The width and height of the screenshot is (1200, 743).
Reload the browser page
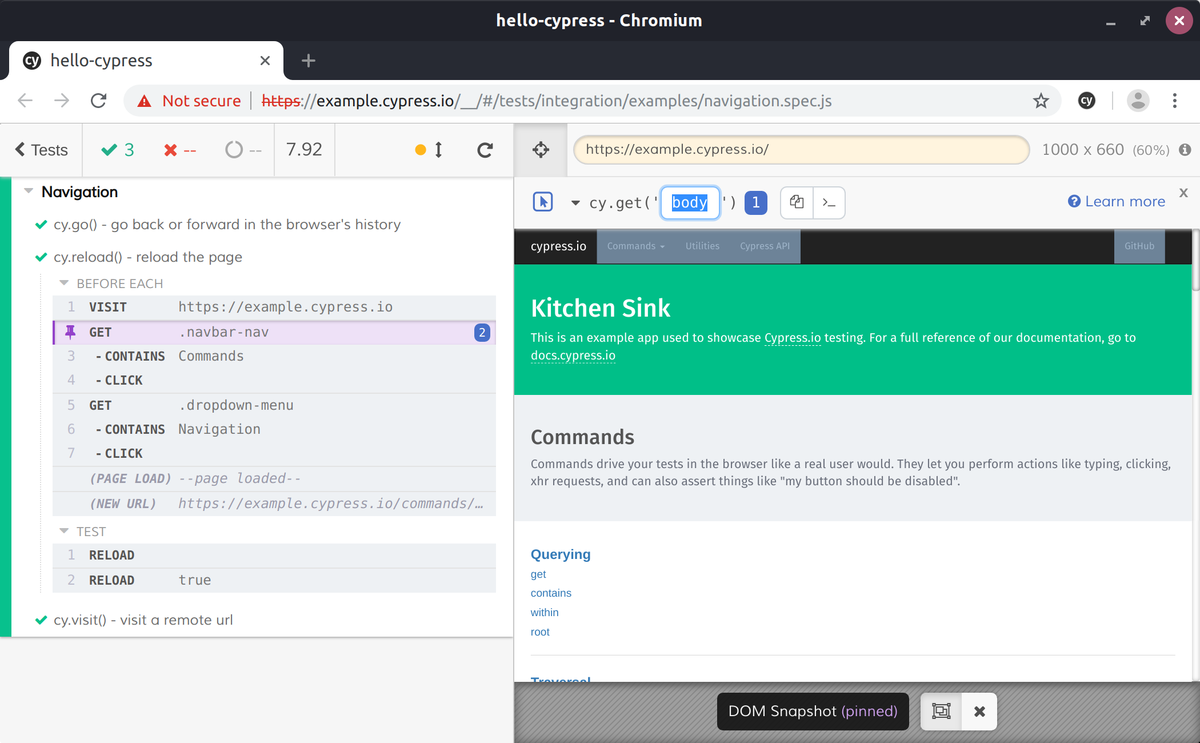click(98, 100)
